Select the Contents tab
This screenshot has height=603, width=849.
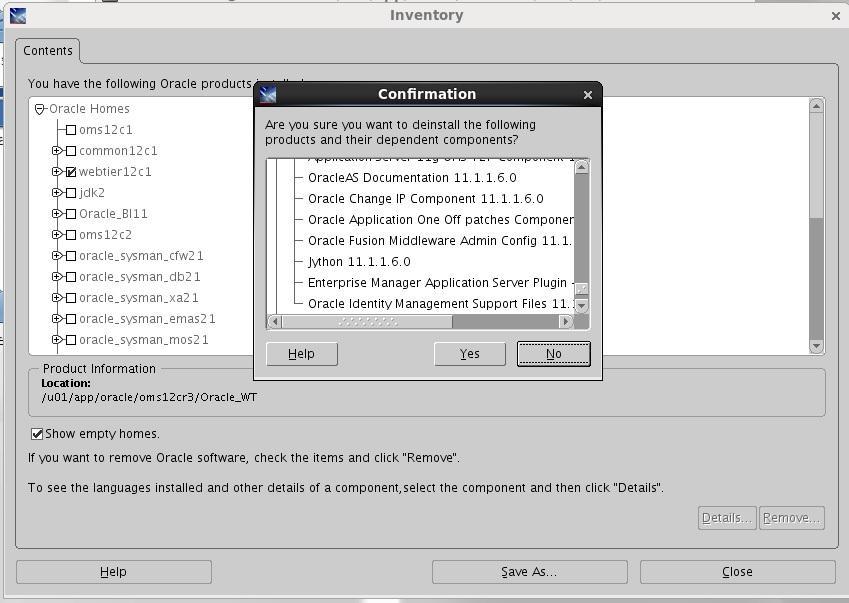(48, 51)
